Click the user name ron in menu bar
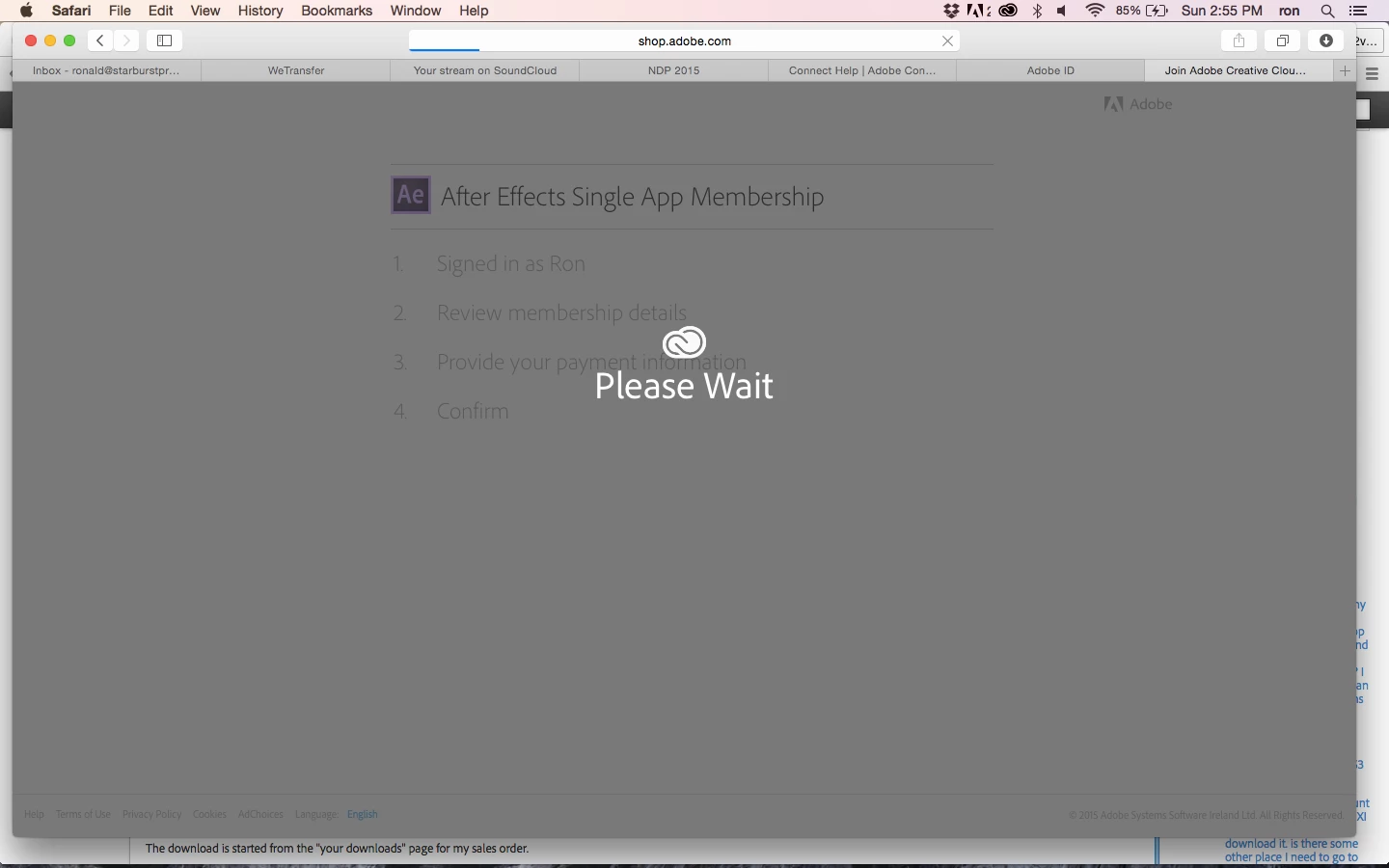 [1290, 11]
